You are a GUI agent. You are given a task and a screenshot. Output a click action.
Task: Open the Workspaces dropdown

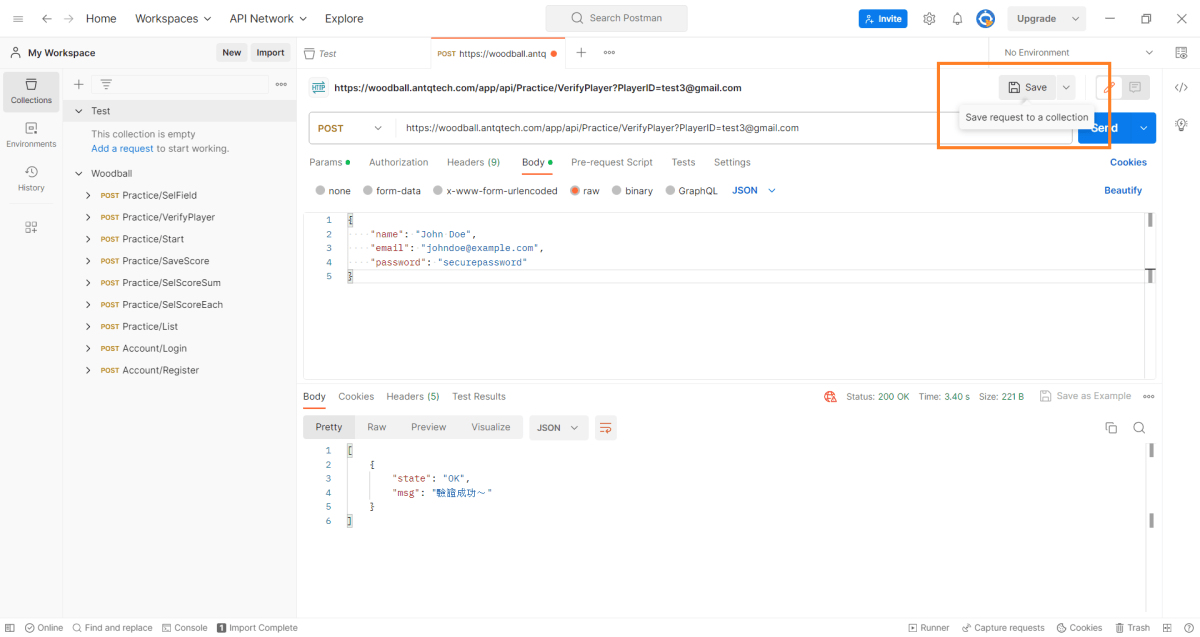point(173,18)
